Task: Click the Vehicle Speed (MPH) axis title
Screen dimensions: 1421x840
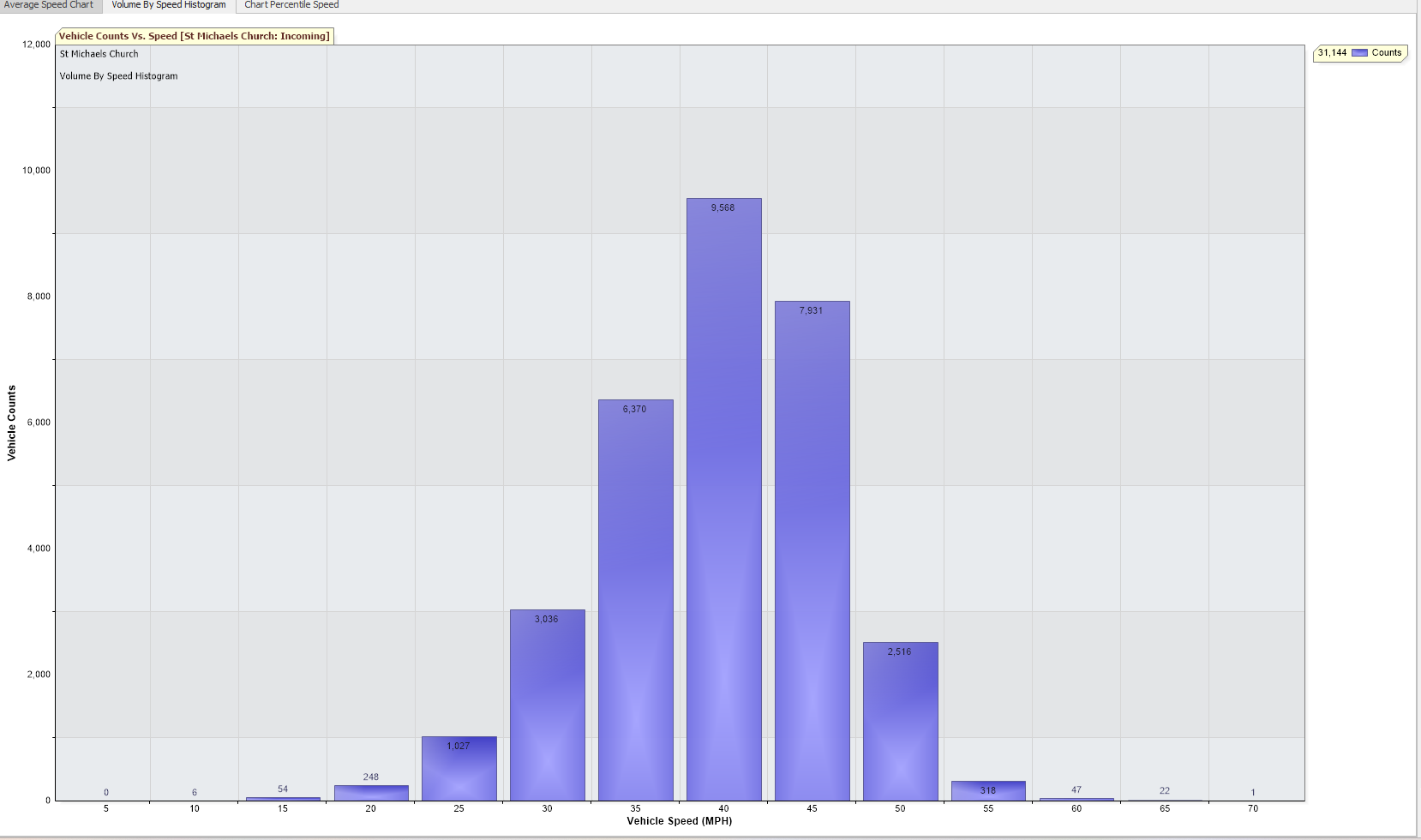Action: pos(679,821)
